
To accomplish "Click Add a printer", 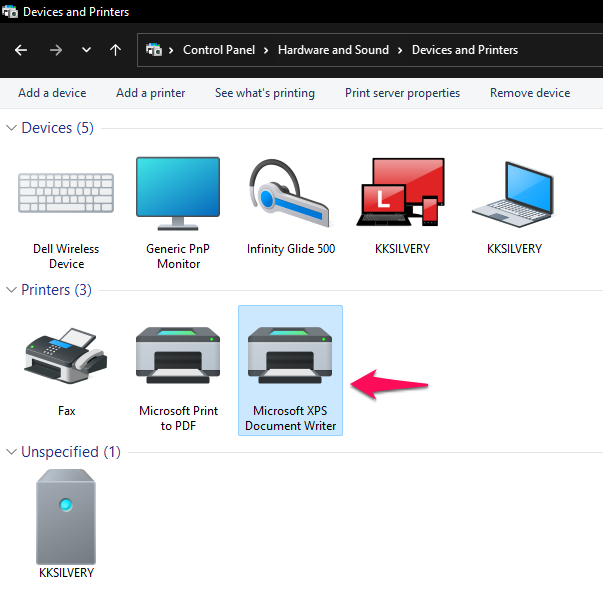I will [151, 93].
